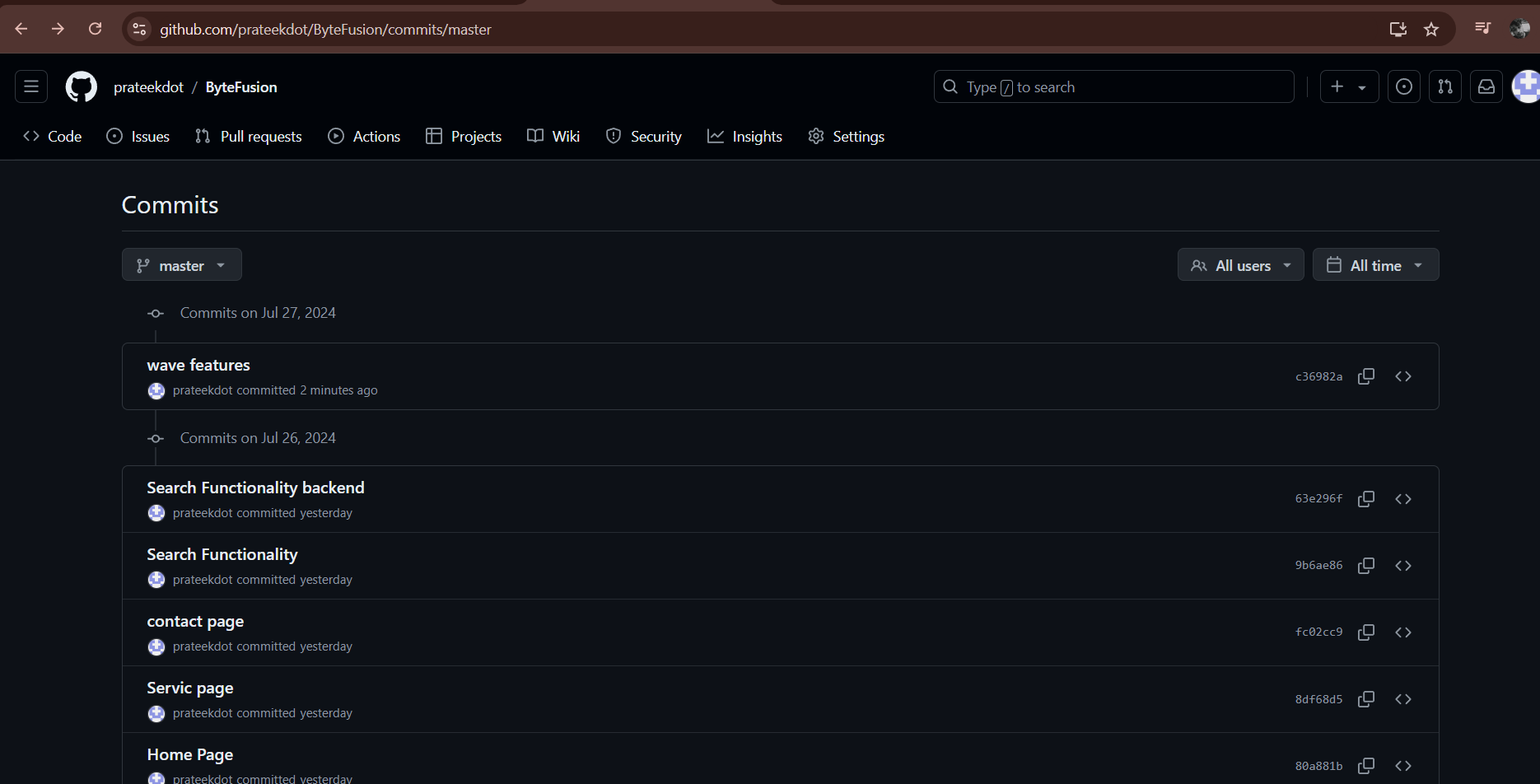
Task: Open the Pull requests tab
Action: point(249,136)
